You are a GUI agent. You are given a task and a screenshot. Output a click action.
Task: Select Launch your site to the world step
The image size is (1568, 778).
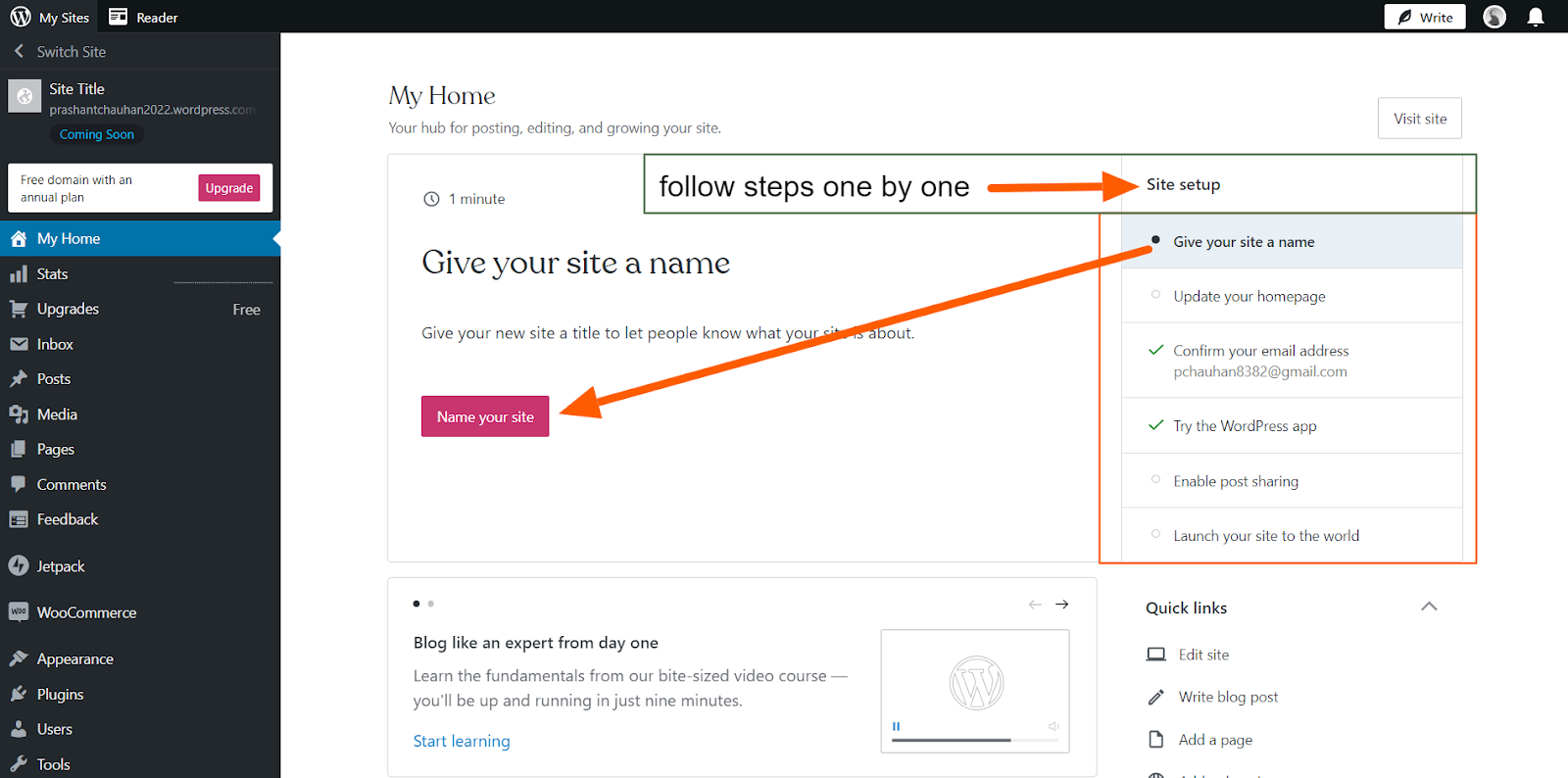point(1292,535)
